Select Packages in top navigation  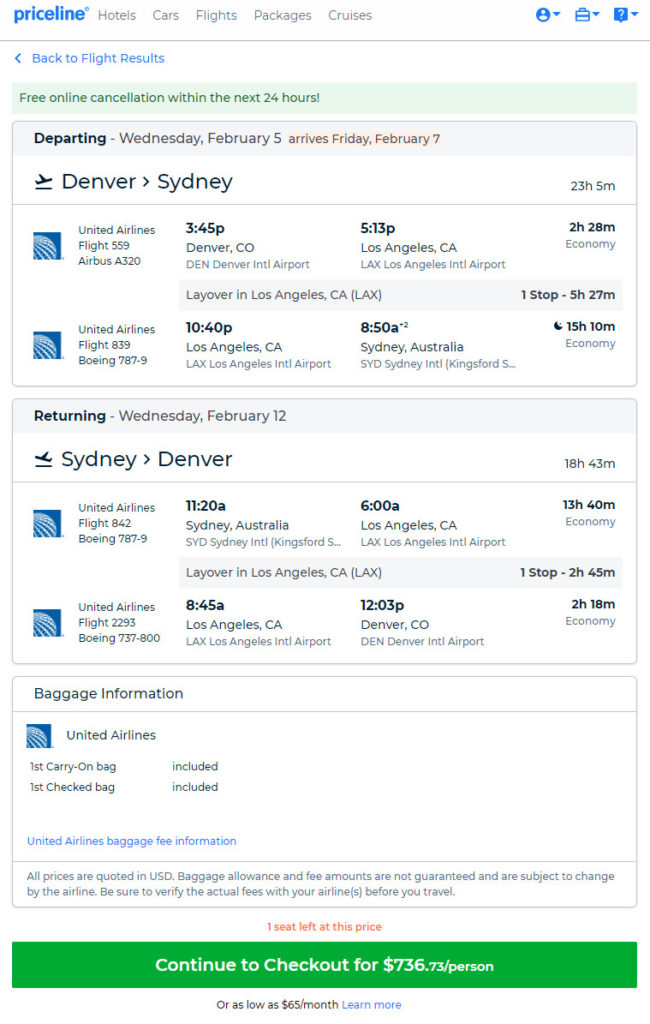click(x=282, y=15)
